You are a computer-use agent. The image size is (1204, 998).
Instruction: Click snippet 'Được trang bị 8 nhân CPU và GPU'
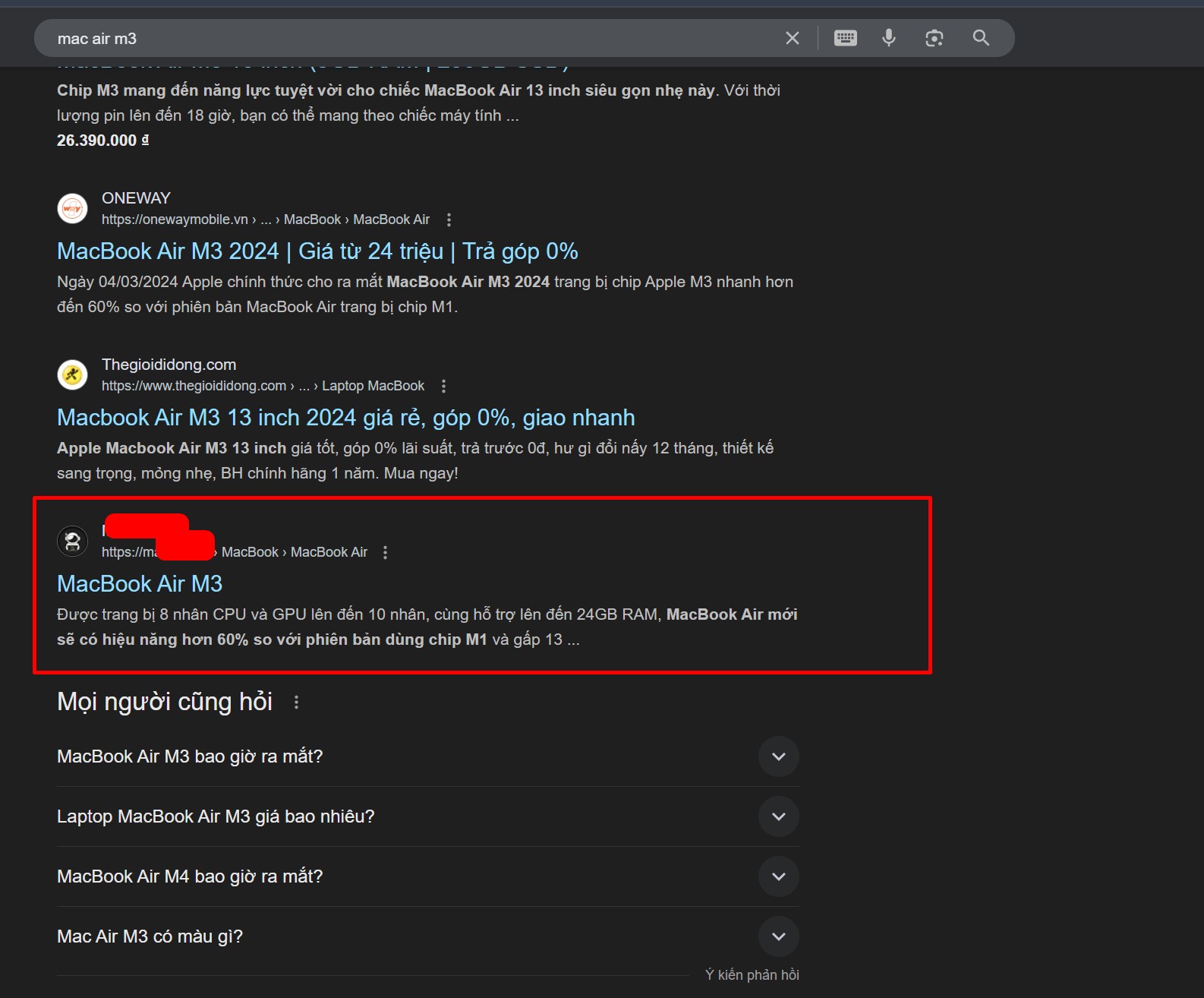(181, 614)
